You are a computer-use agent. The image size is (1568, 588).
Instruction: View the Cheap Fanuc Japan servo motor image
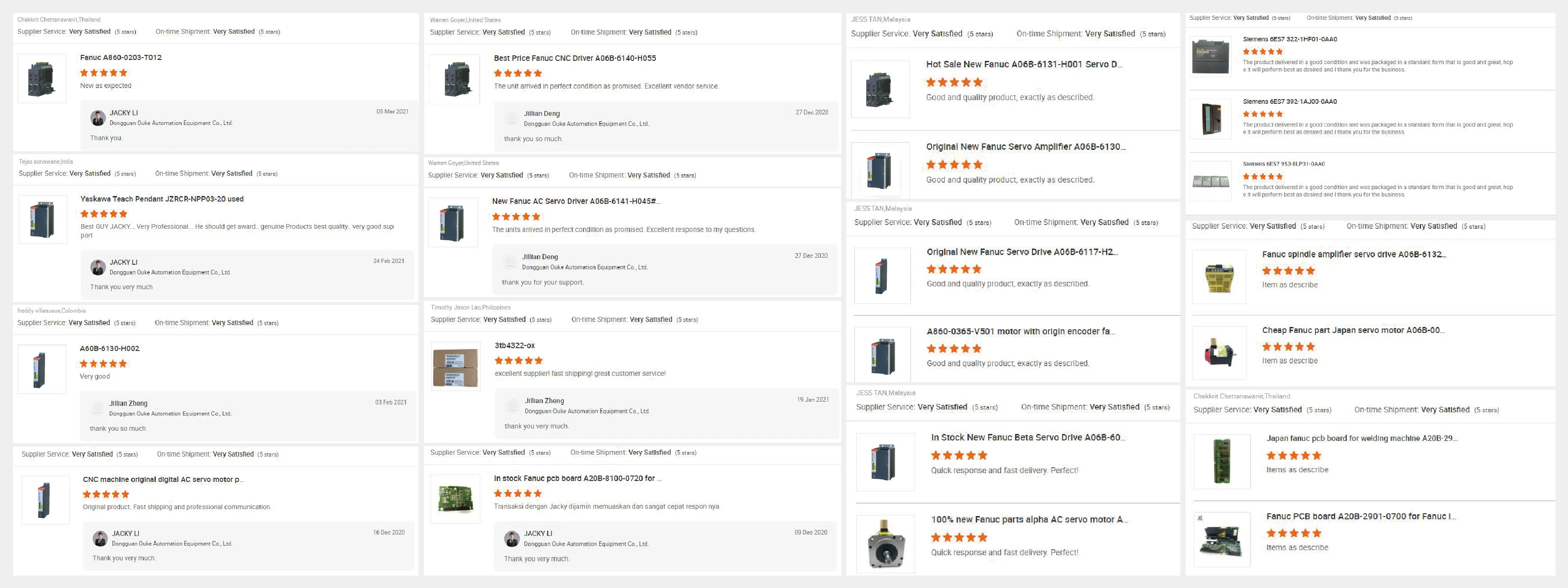tap(1219, 353)
